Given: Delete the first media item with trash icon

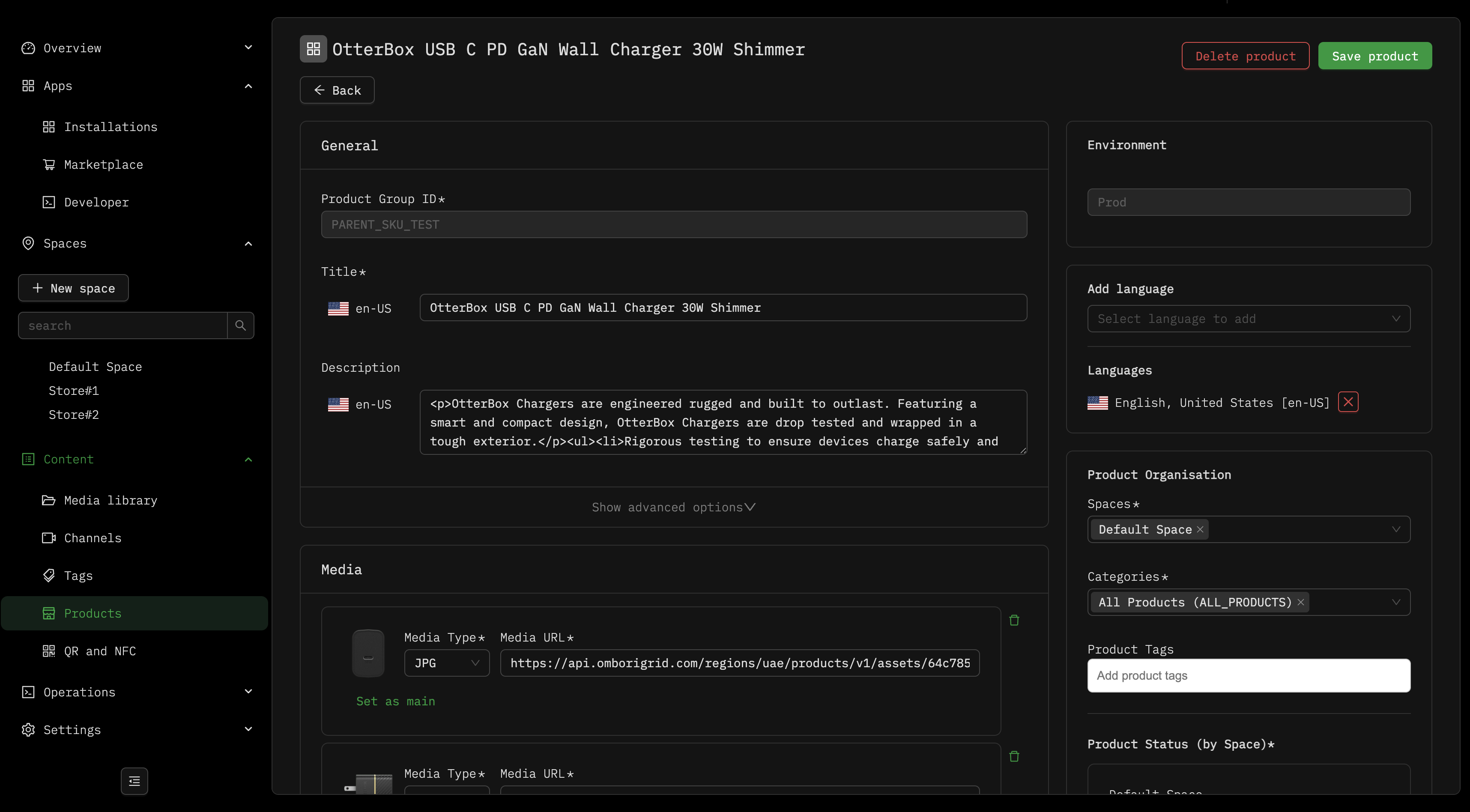Looking at the screenshot, I should click(x=1014, y=620).
